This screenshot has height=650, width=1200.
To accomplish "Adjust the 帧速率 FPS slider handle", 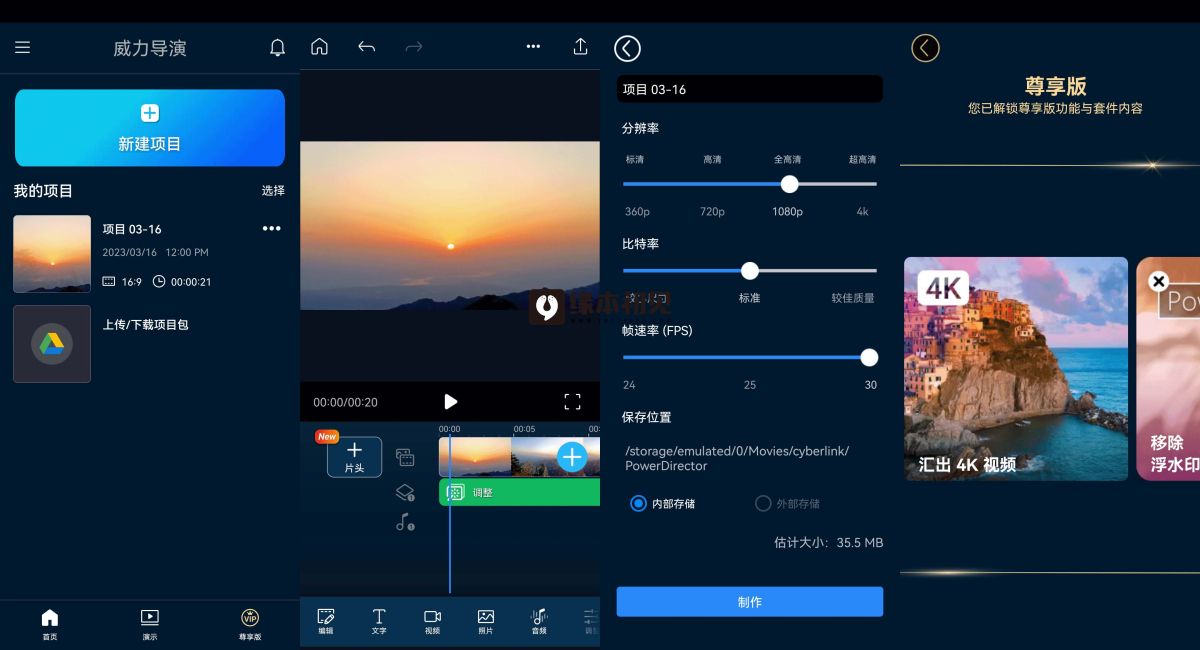I will [x=869, y=357].
